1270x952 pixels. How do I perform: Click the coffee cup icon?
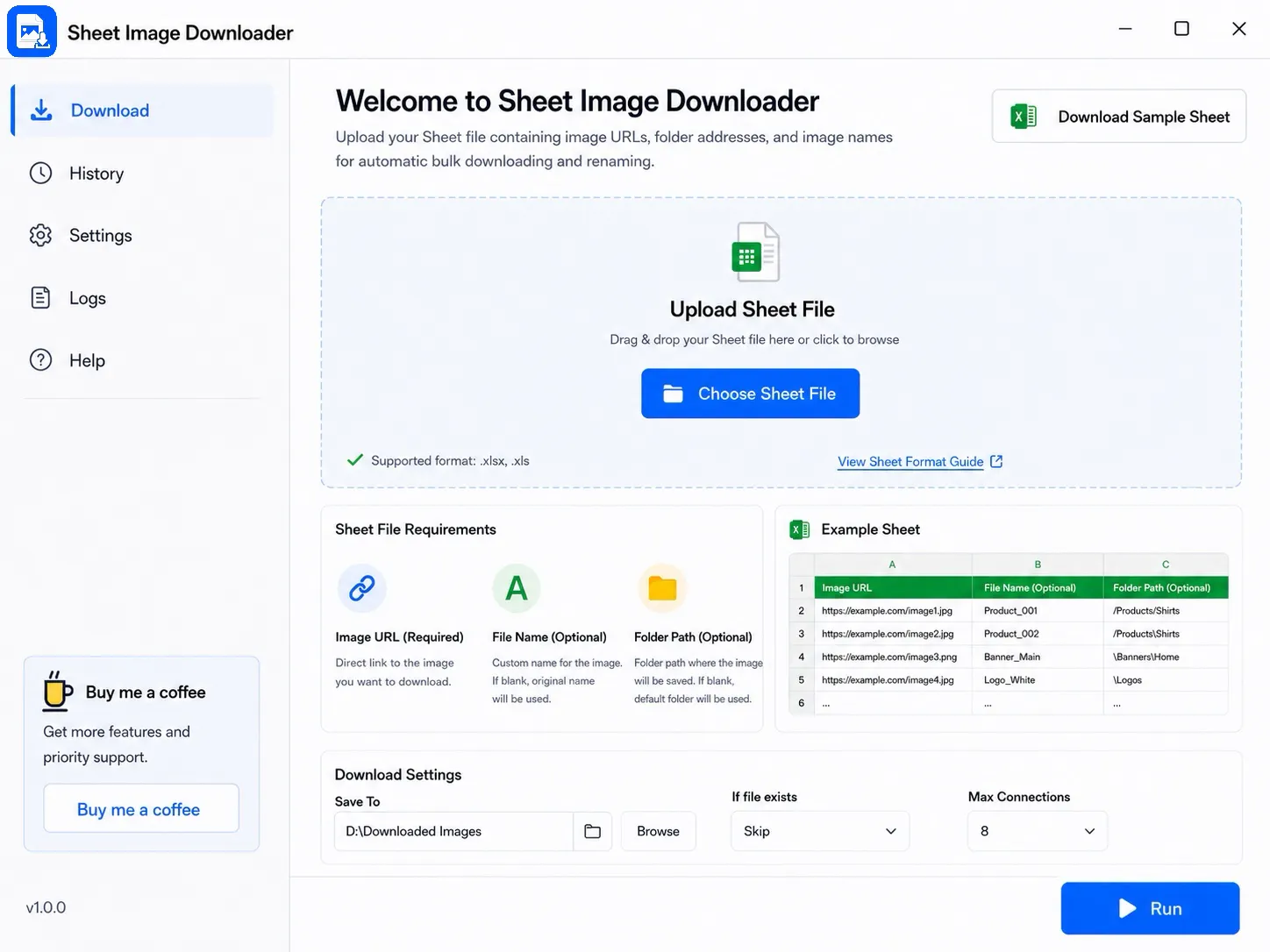pyautogui.click(x=58, y=691)
